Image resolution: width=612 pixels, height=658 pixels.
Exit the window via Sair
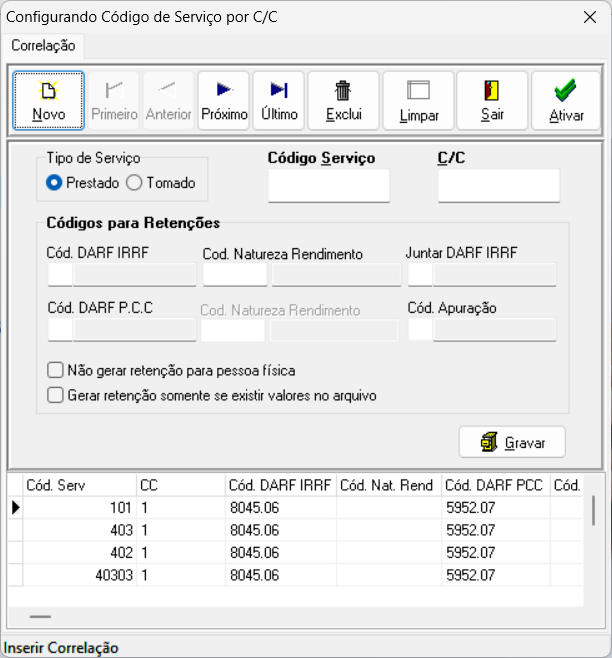point(492,100)
